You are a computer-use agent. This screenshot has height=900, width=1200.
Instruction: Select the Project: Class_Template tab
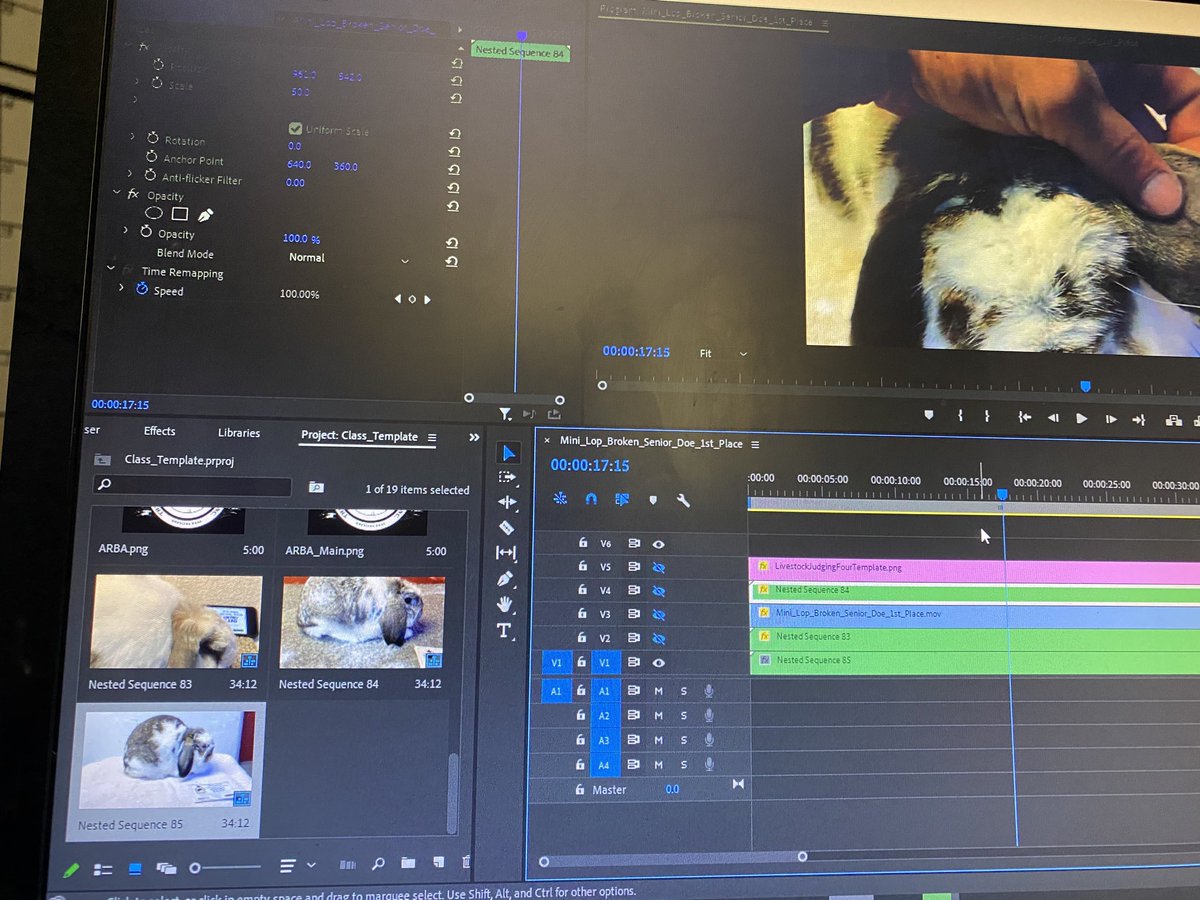click(359, 436)
